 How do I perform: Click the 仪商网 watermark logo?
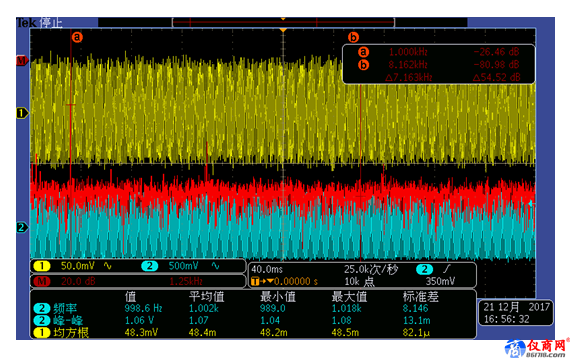pyautogui.click(x=536, y=349)
